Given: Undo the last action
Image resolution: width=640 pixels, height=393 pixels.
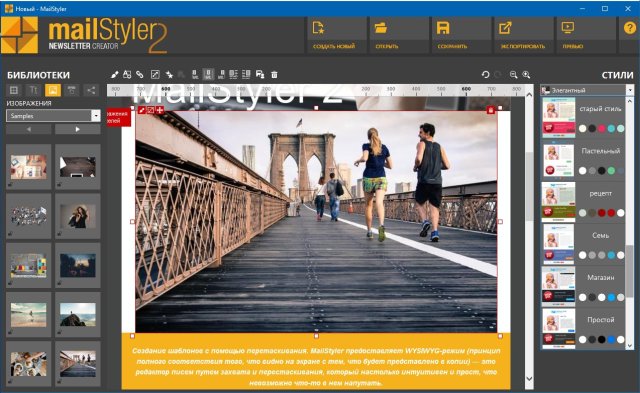Looking at the screenshot, I should [x=485, y=75].
